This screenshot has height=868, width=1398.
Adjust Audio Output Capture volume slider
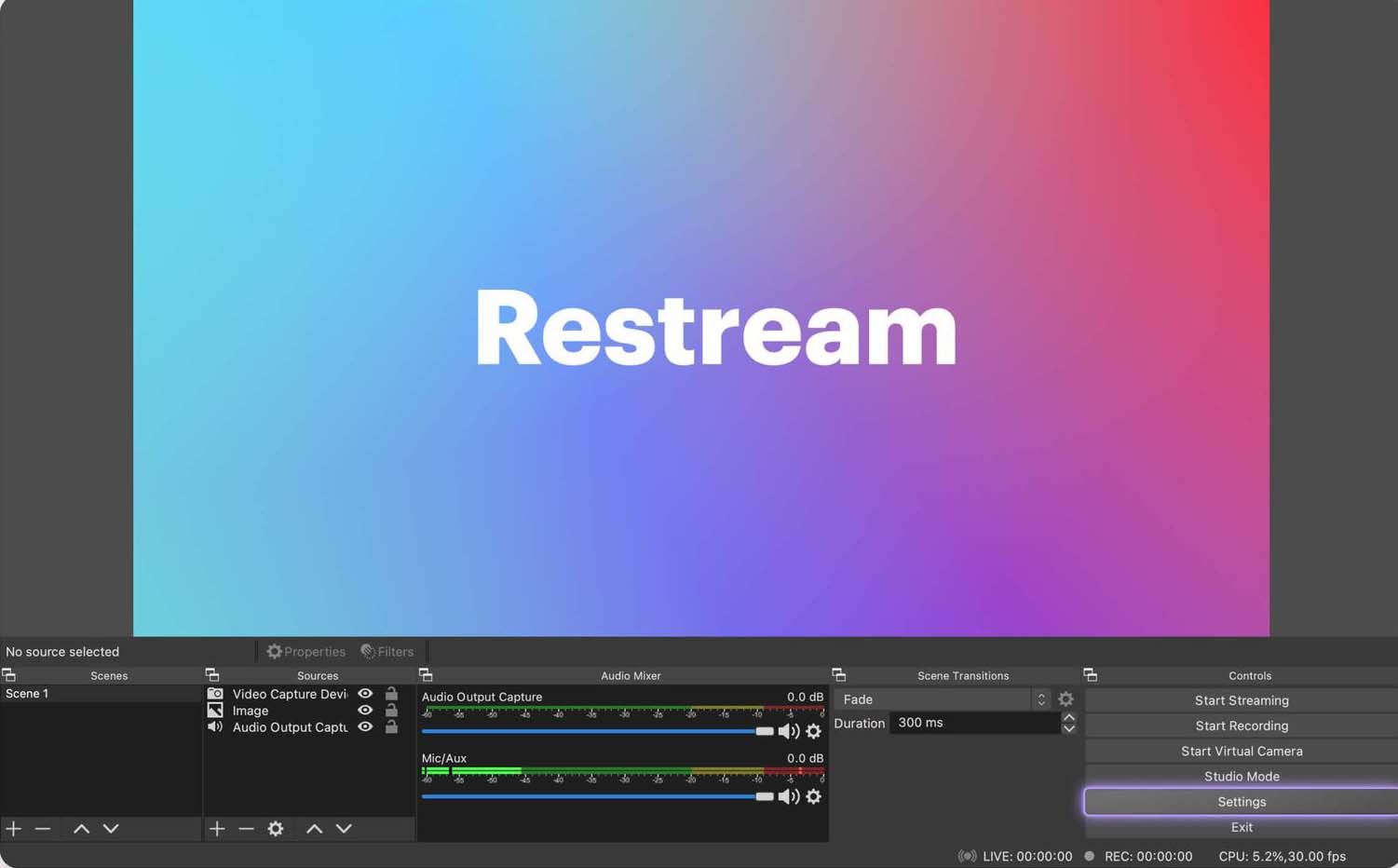click(x=597, y=731)
